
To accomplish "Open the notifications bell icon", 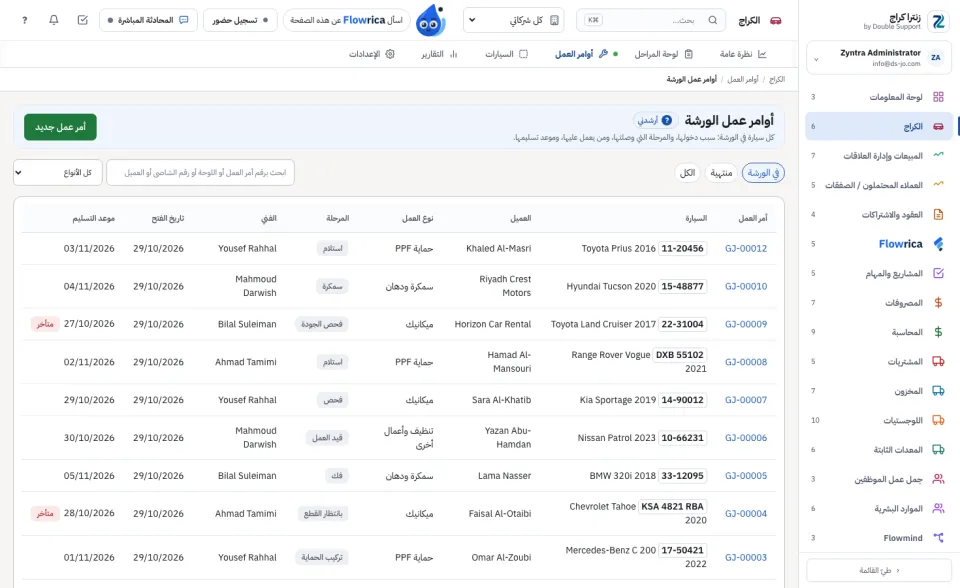I will point(53,20).
